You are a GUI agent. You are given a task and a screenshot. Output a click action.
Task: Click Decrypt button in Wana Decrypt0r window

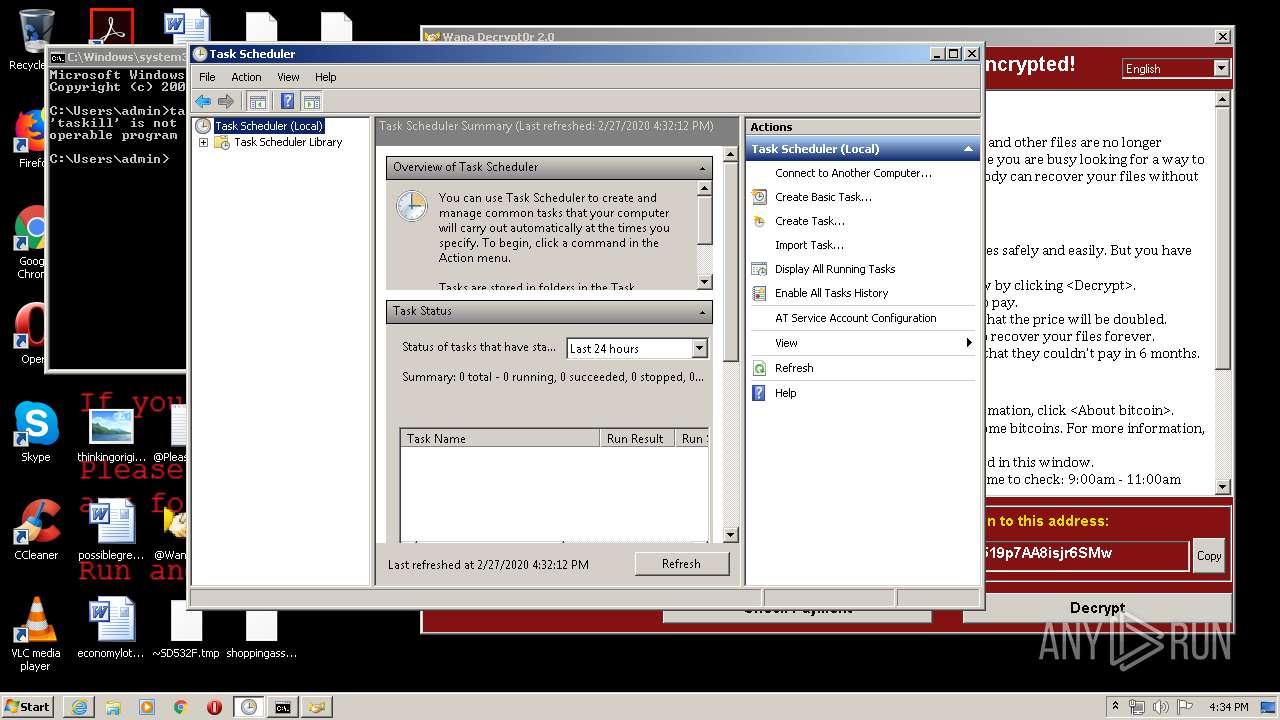1097,608
